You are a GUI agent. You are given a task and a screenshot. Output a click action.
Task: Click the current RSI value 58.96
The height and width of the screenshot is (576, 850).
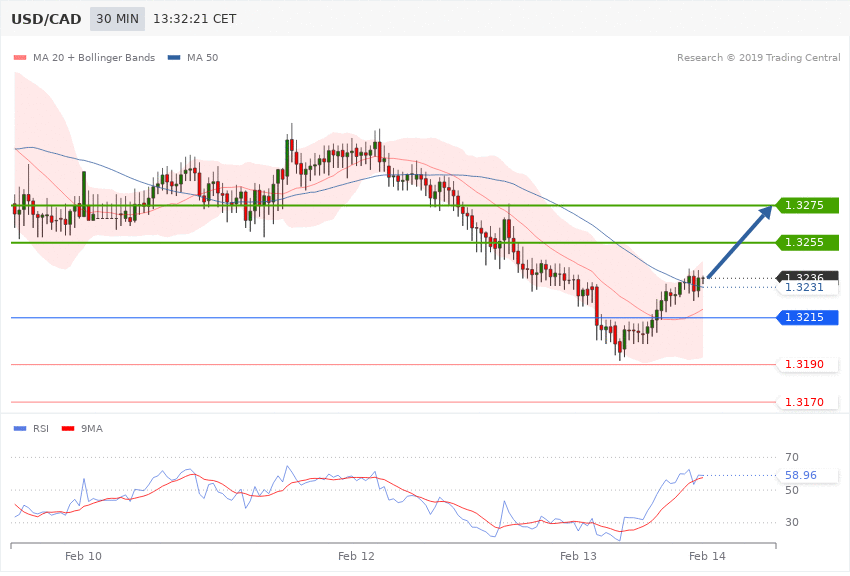[x=808, y=475]
